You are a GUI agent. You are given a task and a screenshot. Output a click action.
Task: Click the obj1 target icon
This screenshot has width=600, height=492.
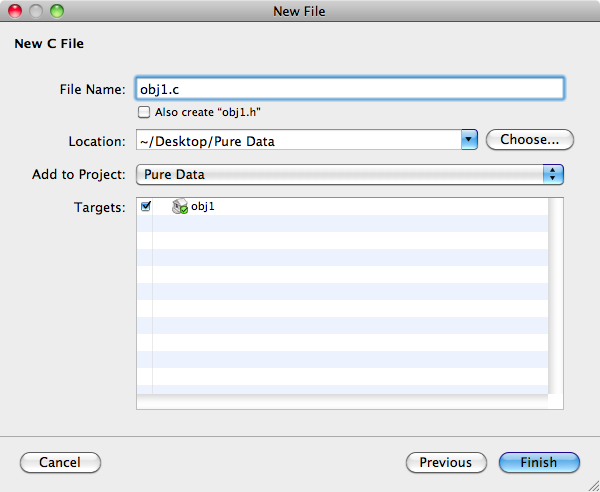click(179, 207)
